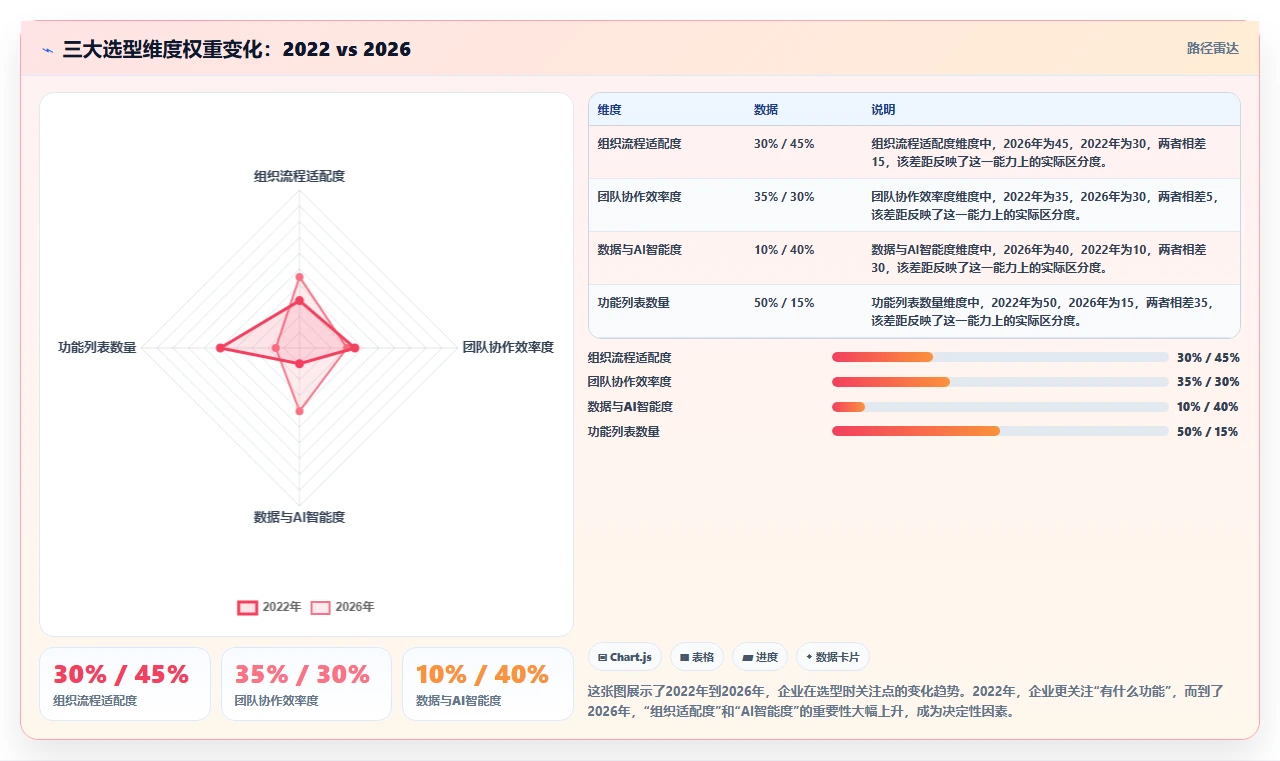The height and width of the screenshot is (761, 1280).
Task: Toggle the 2022年 legend swatch
Action: pos(247,607)
